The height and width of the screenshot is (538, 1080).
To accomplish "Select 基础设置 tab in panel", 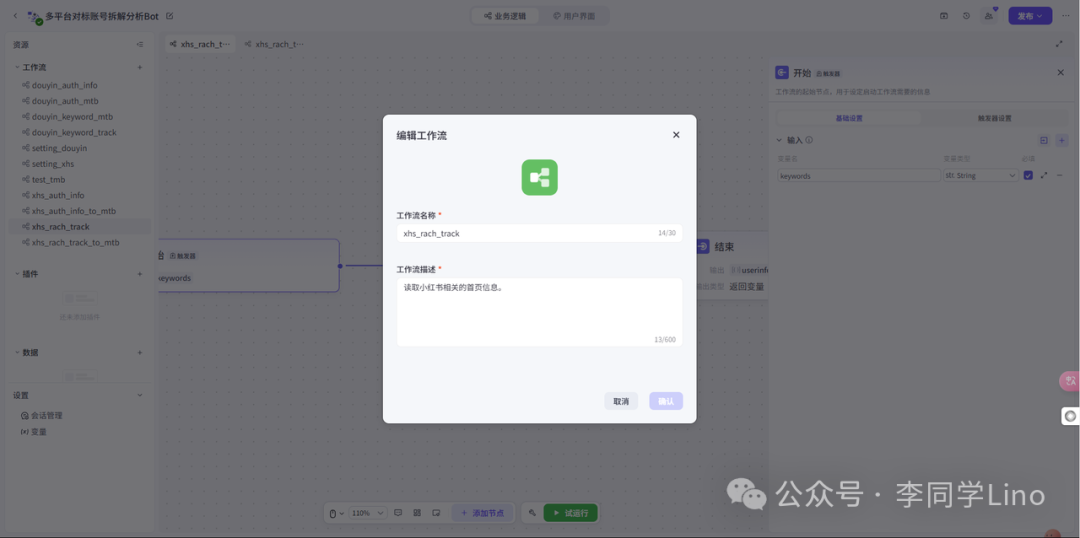I will click(x=849, y=118).
